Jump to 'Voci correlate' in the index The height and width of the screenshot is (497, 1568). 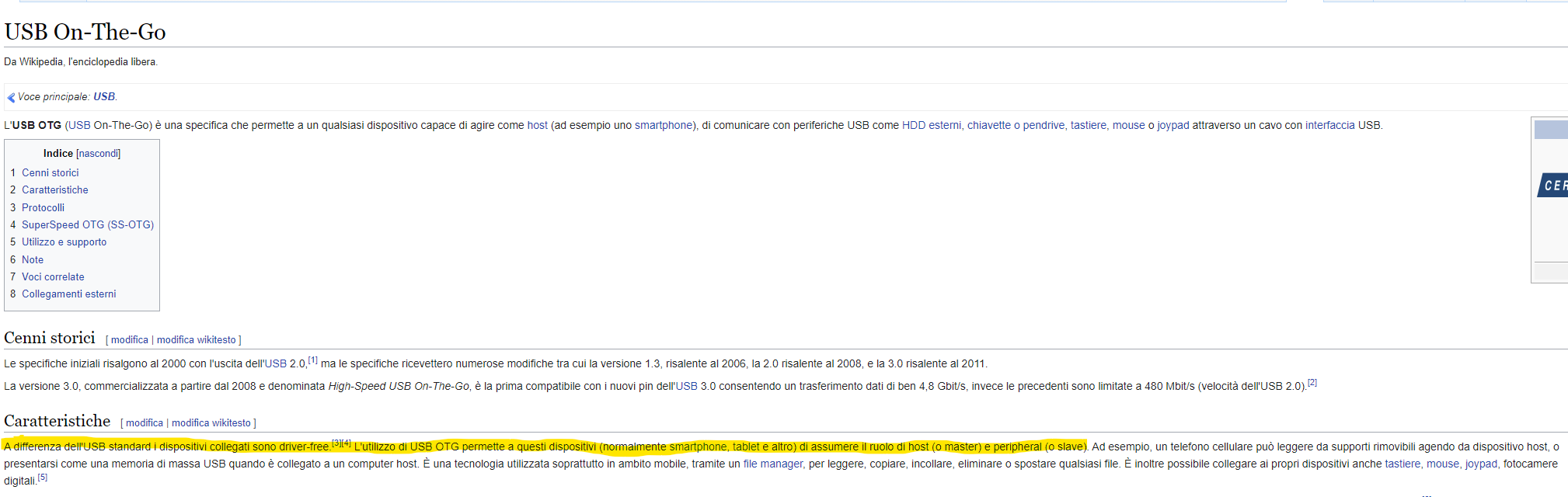(53, 277)
